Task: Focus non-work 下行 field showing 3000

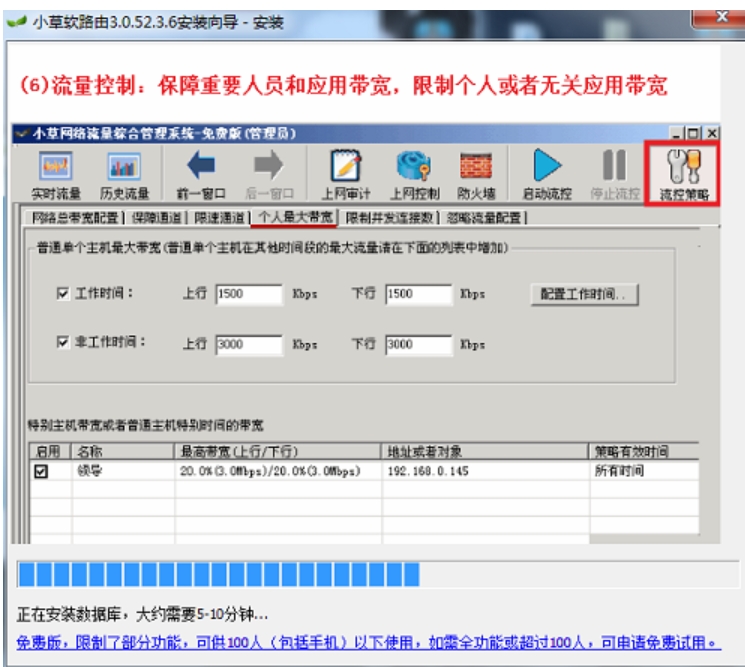Action: 419,344
